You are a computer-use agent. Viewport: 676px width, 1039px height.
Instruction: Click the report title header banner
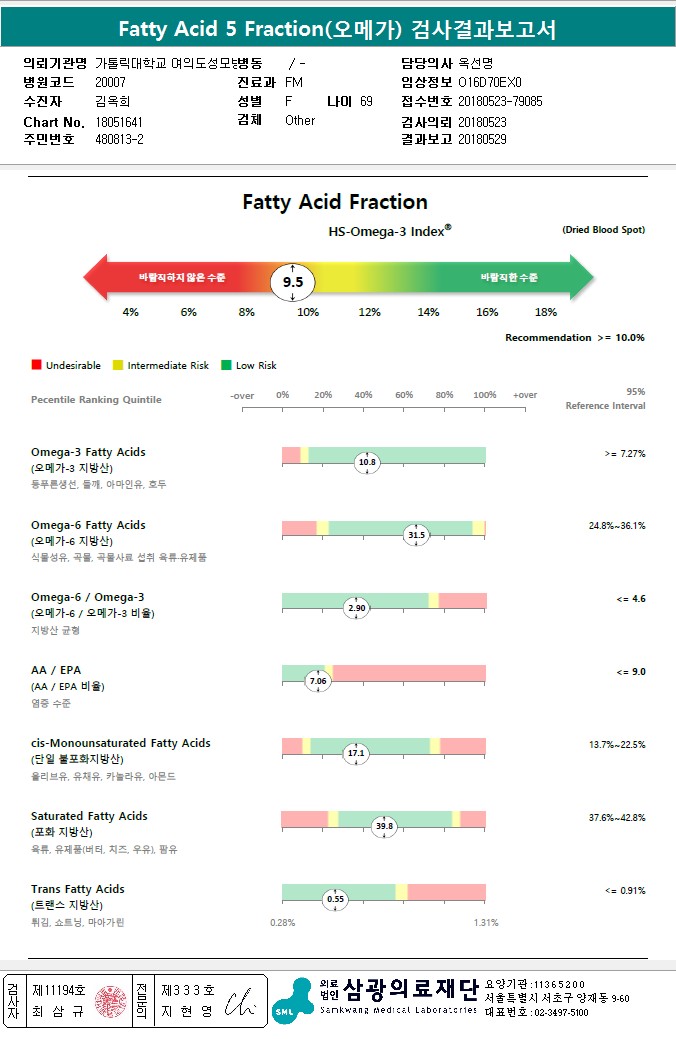pos(338,28)
